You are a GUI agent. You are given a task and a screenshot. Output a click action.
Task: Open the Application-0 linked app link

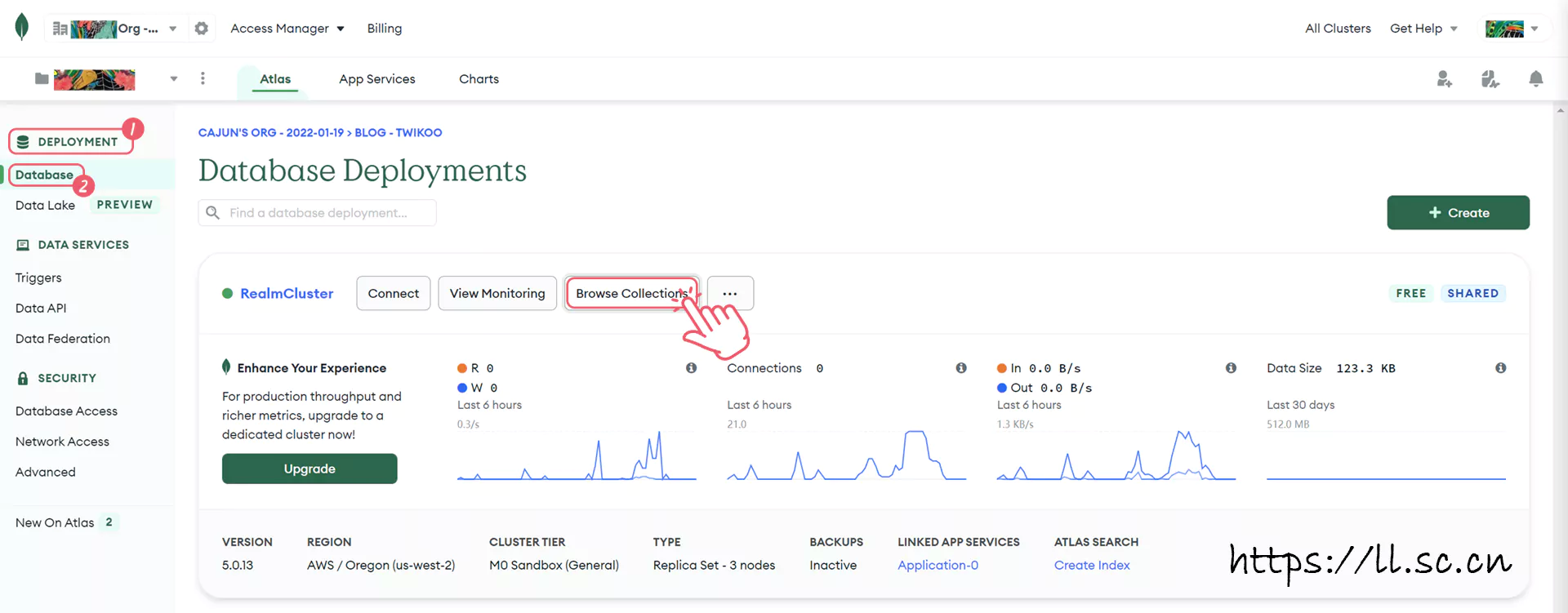click(938, 565)
